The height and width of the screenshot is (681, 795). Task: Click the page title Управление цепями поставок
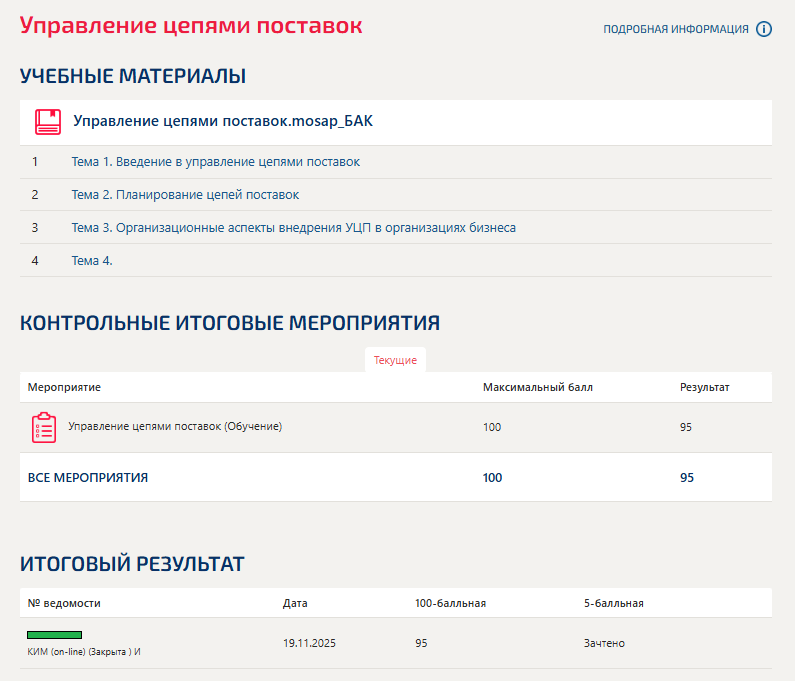191,25
